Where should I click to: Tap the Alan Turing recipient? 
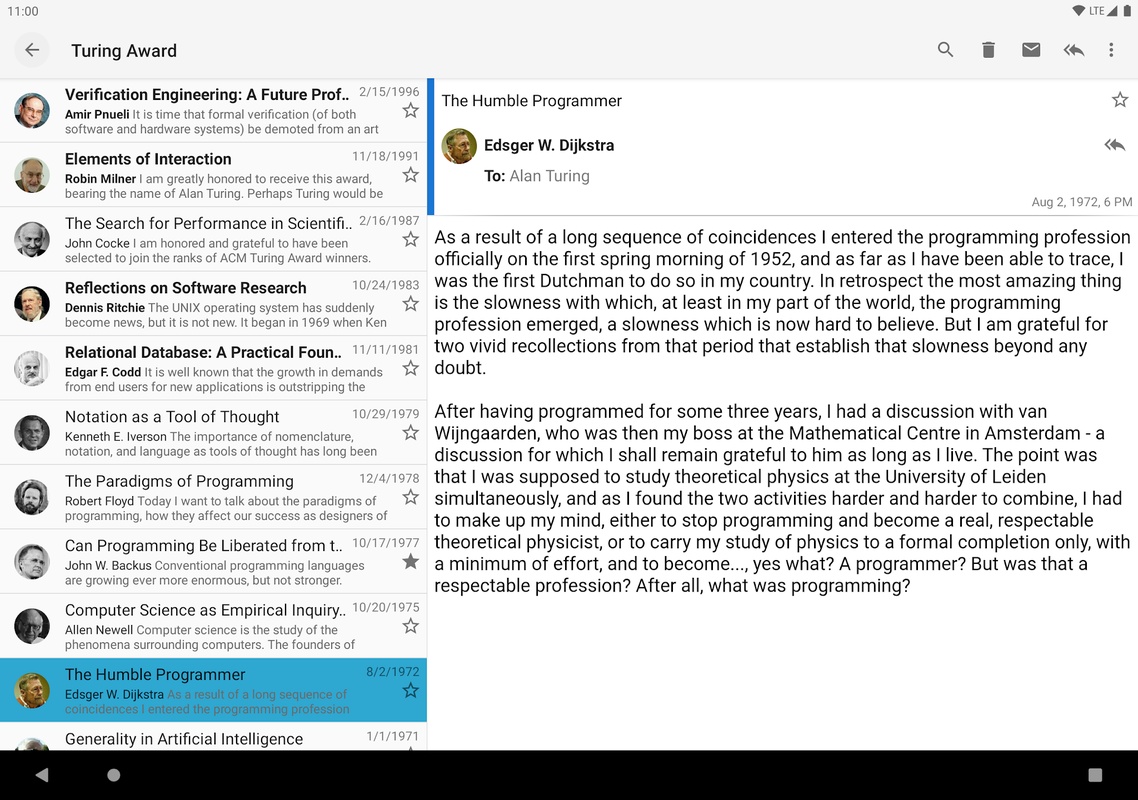pyautogui.click(x=549, y=176)
